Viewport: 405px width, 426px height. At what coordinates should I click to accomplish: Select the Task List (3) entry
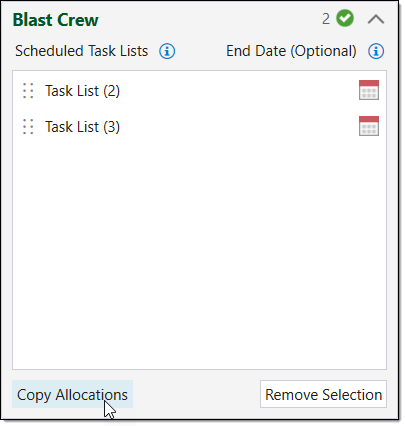point(82,127)
